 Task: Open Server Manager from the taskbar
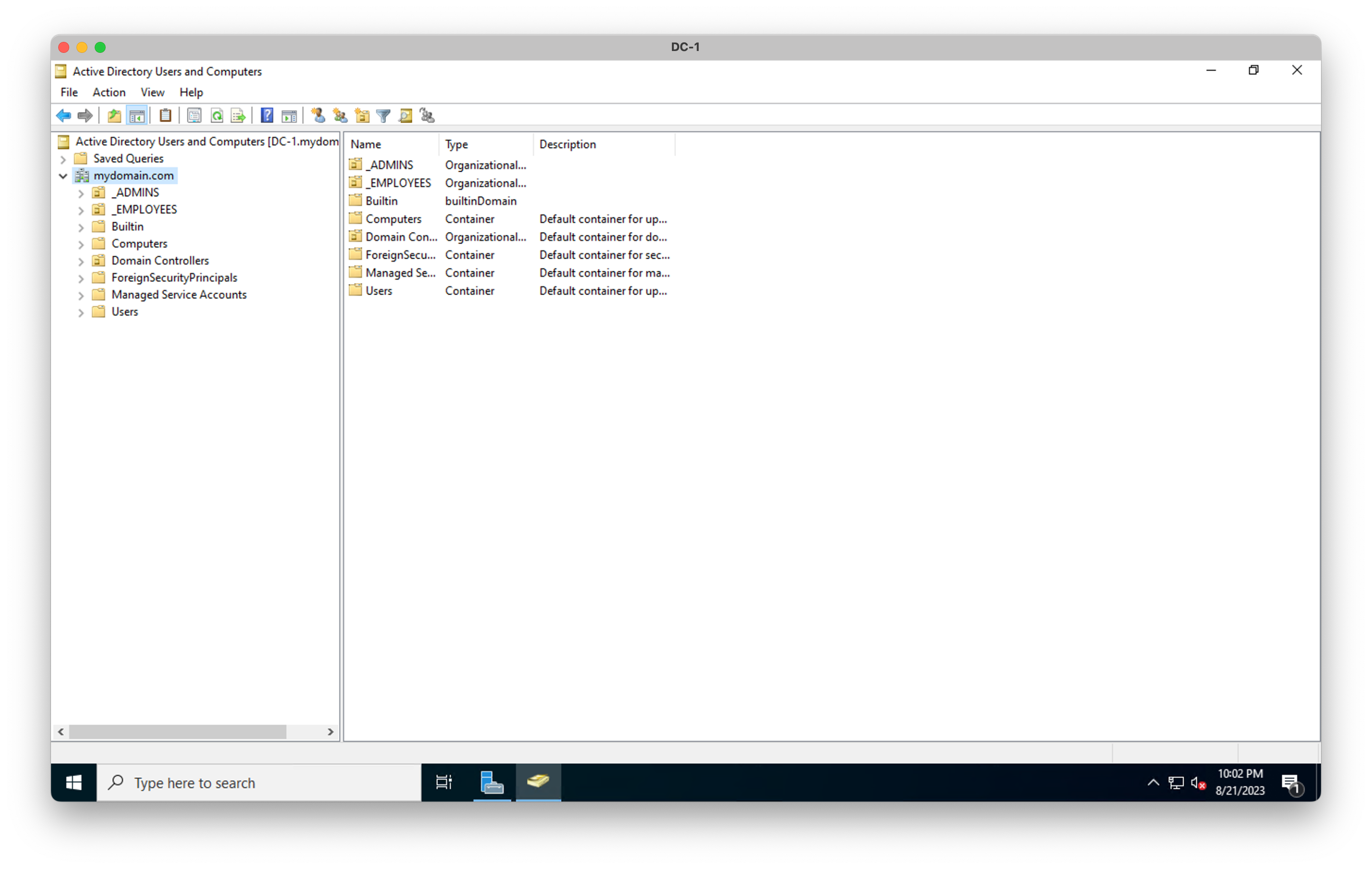point(492,782)
